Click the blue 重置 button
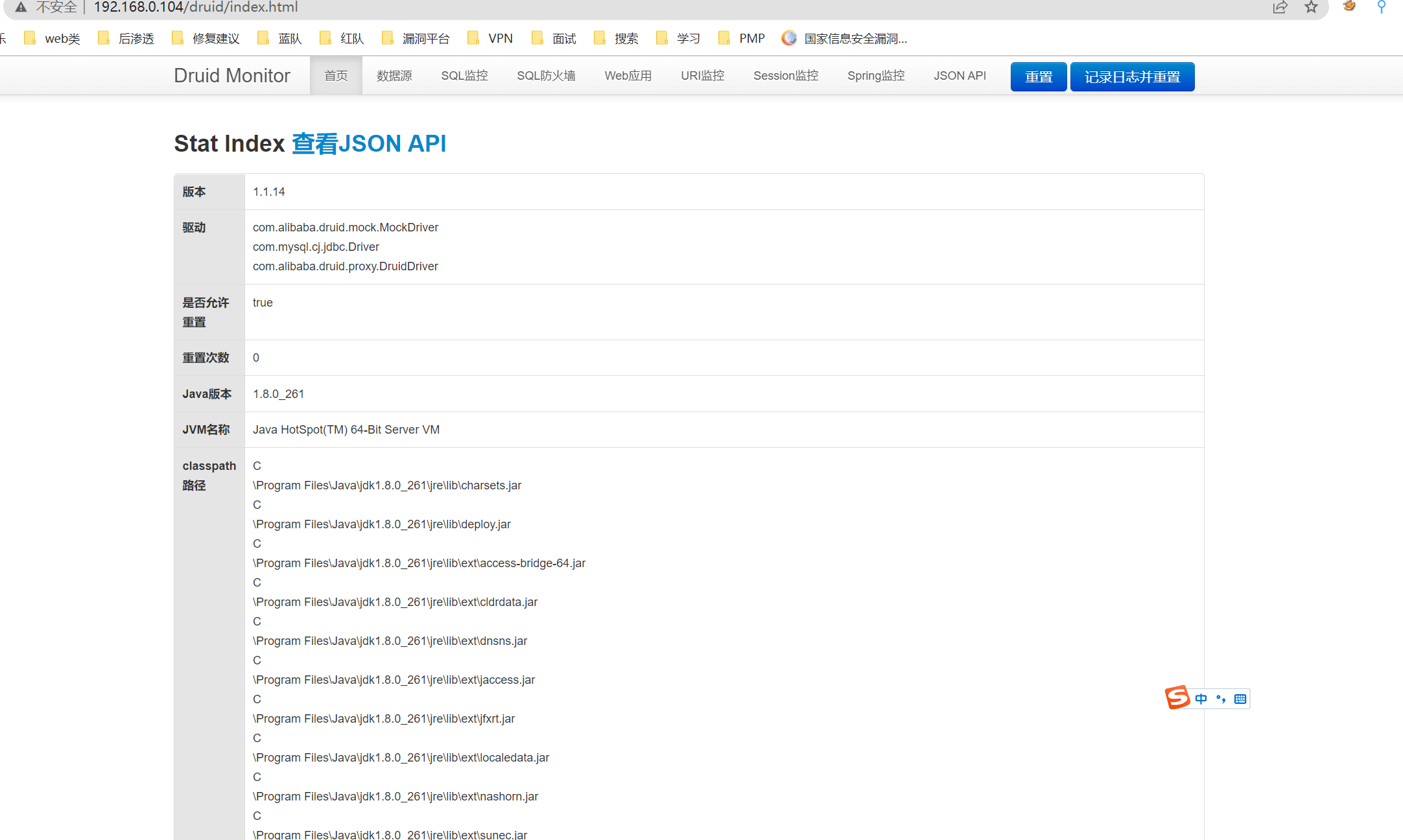 point(1039,77)
